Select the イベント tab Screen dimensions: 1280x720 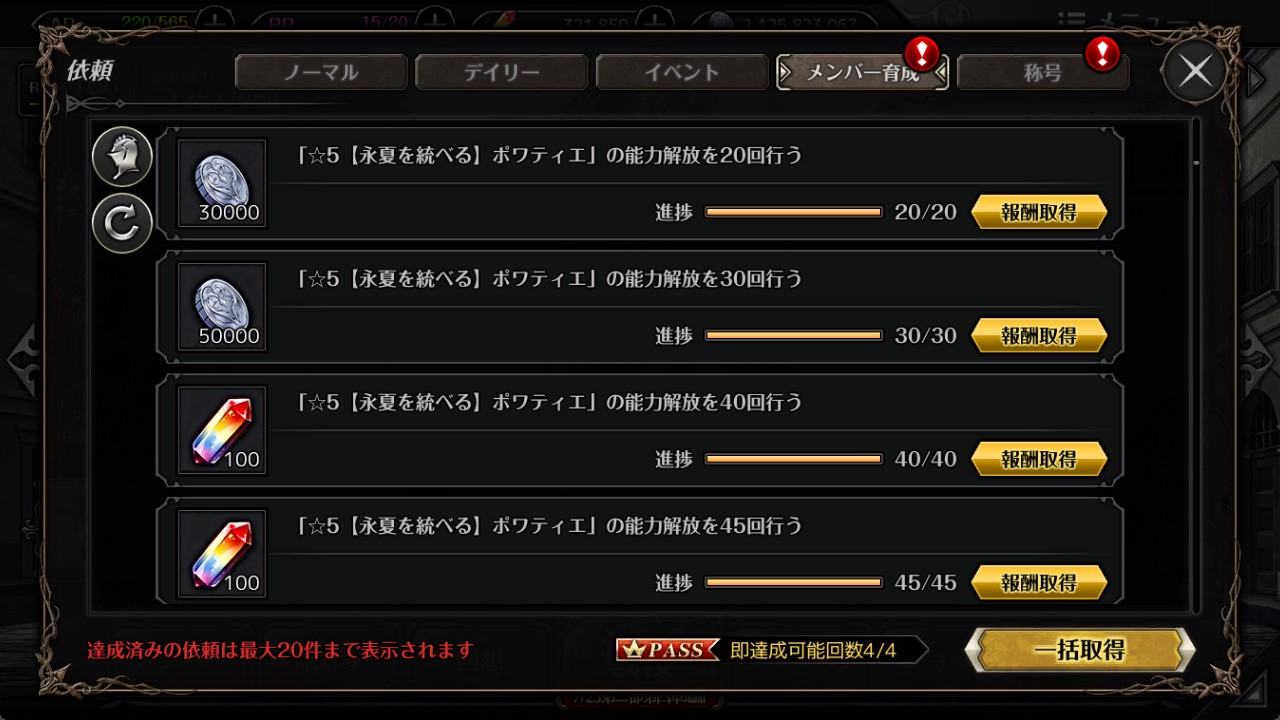click(682, 72)
